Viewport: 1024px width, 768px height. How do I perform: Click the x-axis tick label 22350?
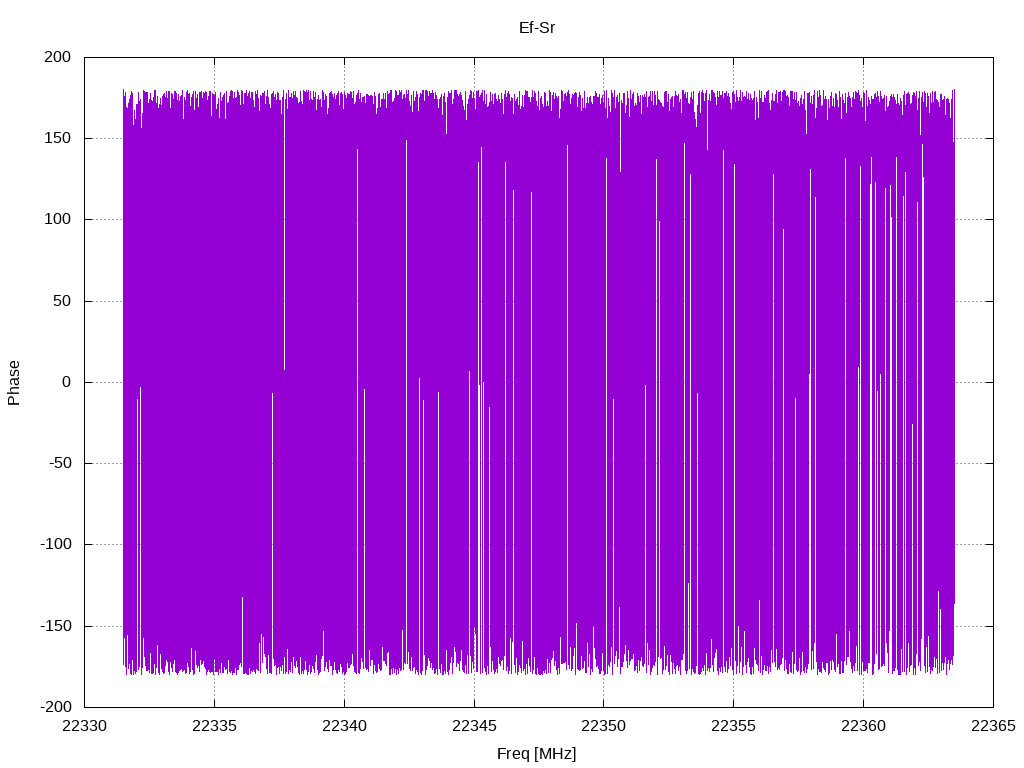[603, 726]
